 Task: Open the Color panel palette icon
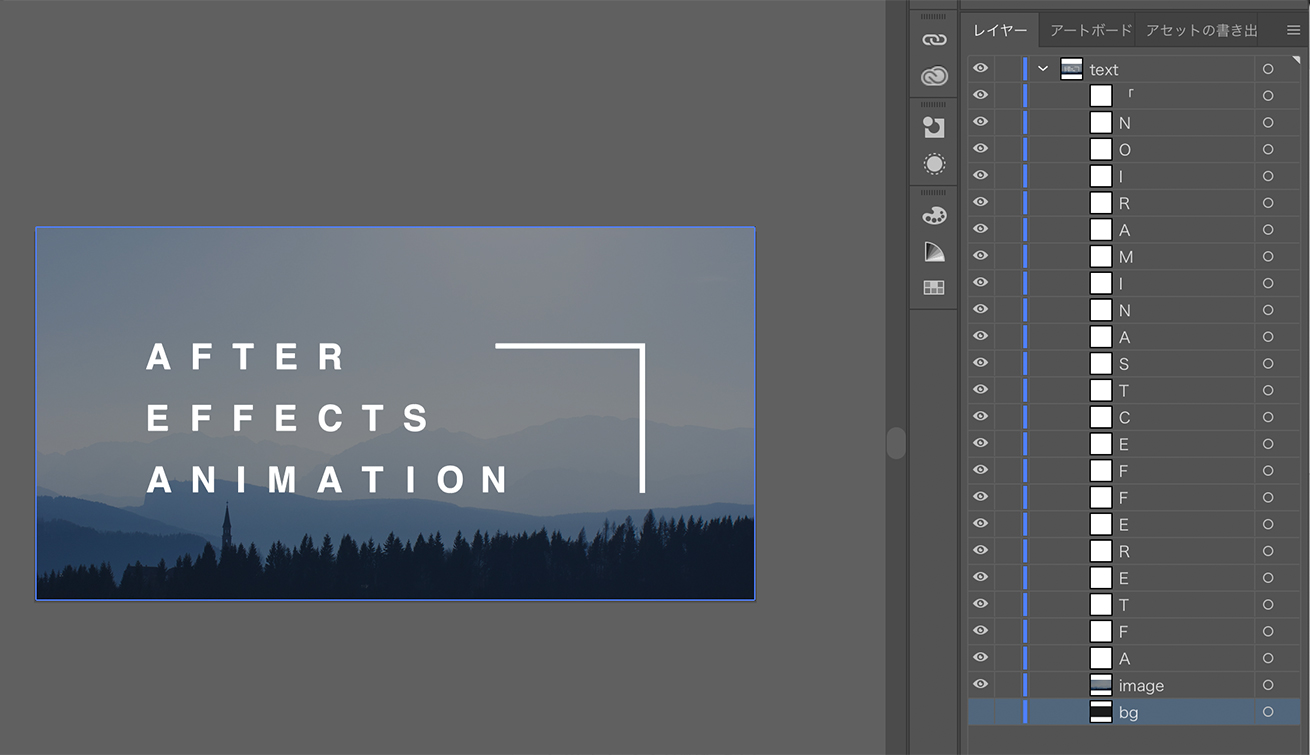(933, 215)
